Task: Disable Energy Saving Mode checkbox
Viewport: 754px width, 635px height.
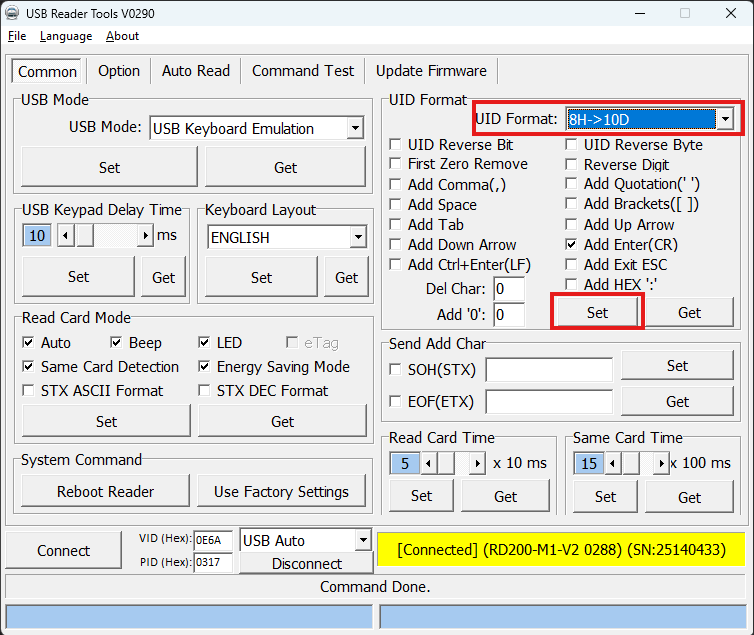Action: (x=205, y=367)
